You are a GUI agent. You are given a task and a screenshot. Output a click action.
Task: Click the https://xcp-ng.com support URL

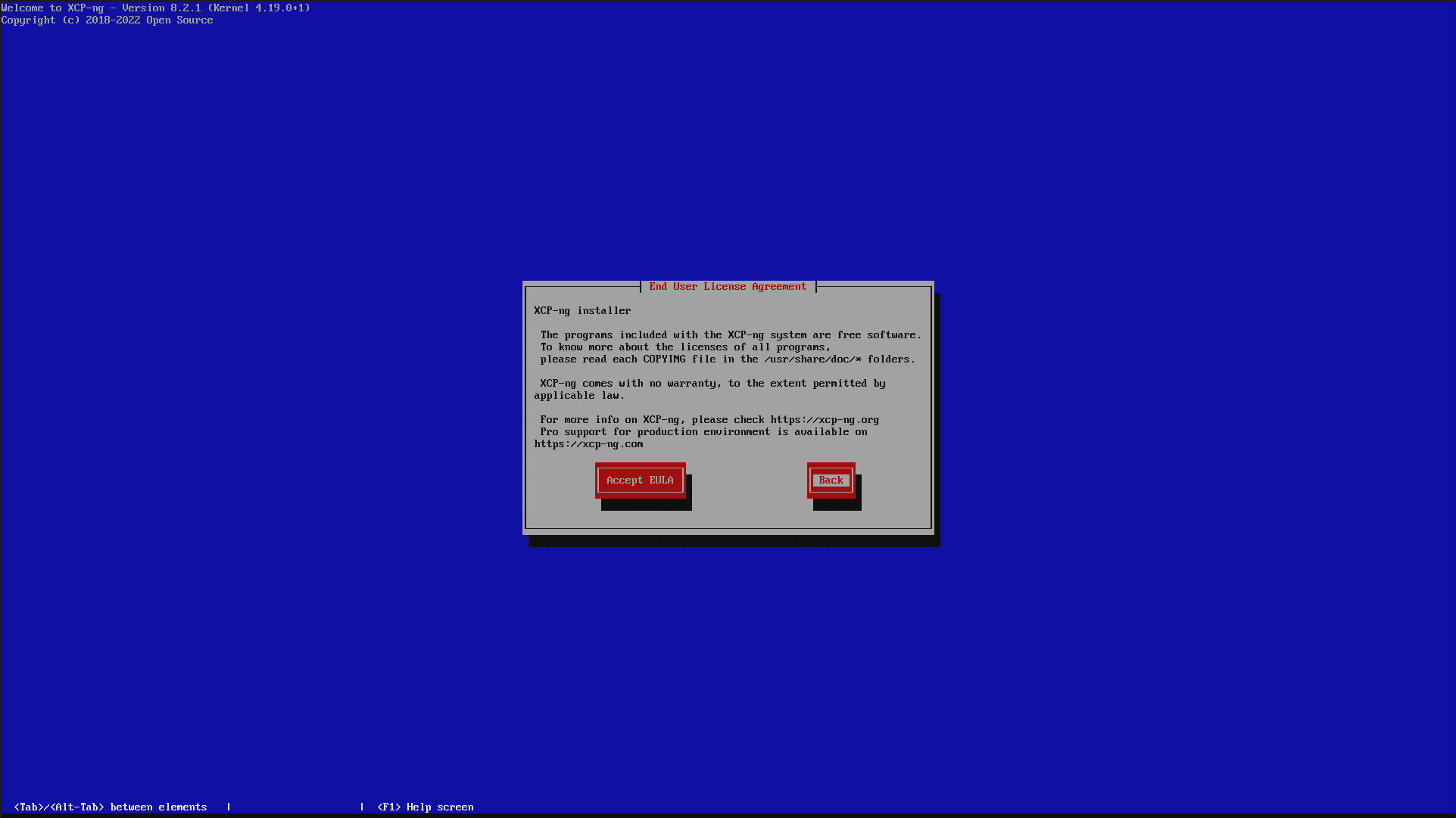pyautogui.click(x=588, y=444)
